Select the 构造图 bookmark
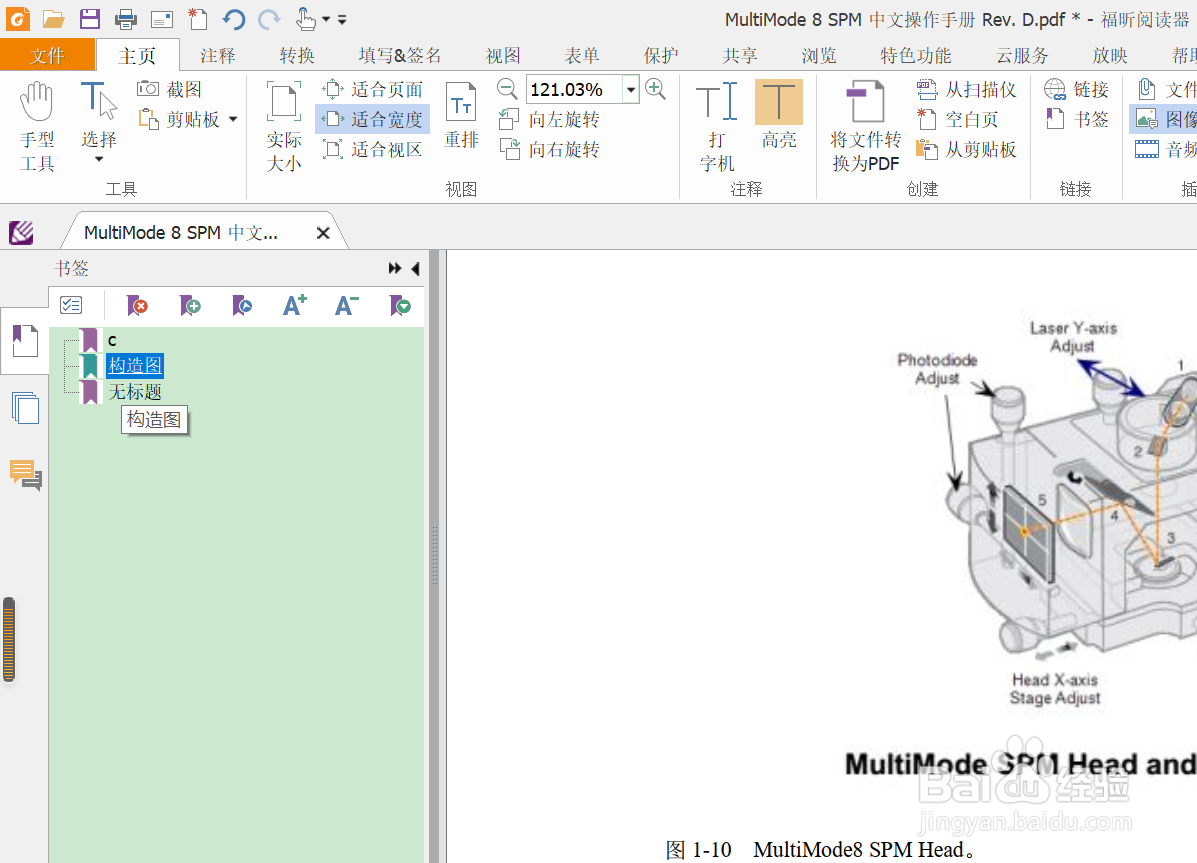1197x863 pixels. coord(135,366)
